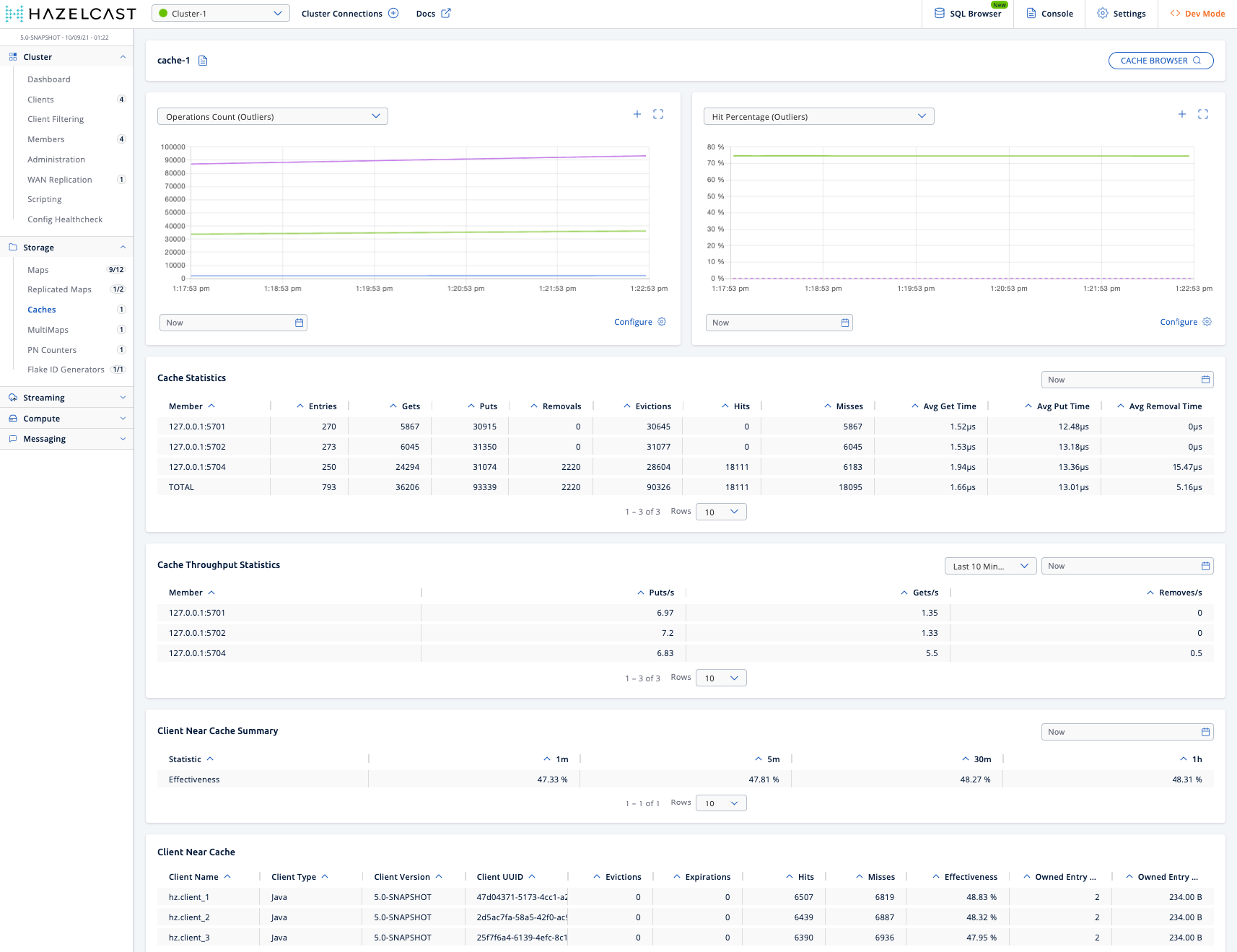
Task: Change rows per page in Cache Statistics table
Action: [720, 512]
